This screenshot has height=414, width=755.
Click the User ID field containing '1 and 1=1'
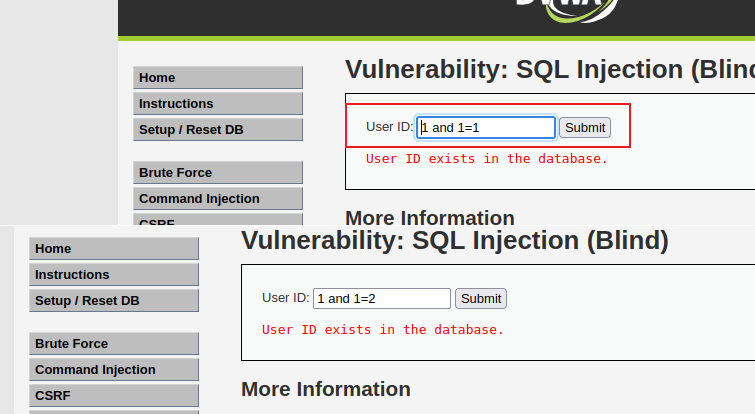click(x=486, y=127)
